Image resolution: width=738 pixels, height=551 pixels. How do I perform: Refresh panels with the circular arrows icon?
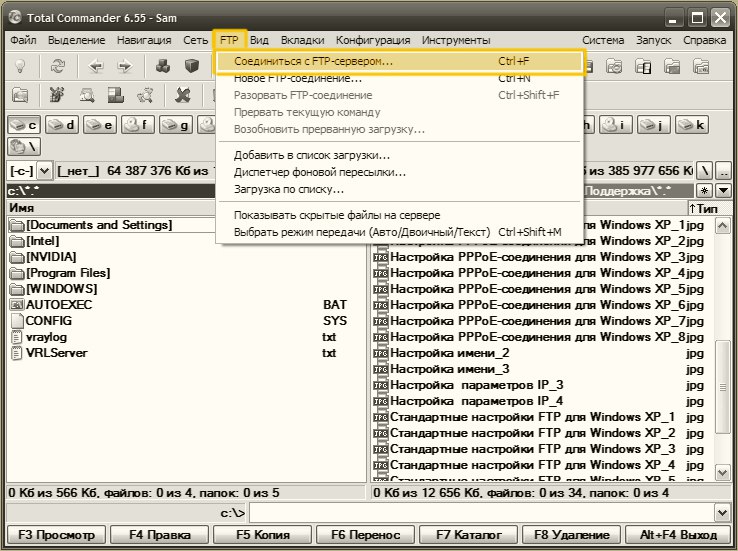coord(58,66)
